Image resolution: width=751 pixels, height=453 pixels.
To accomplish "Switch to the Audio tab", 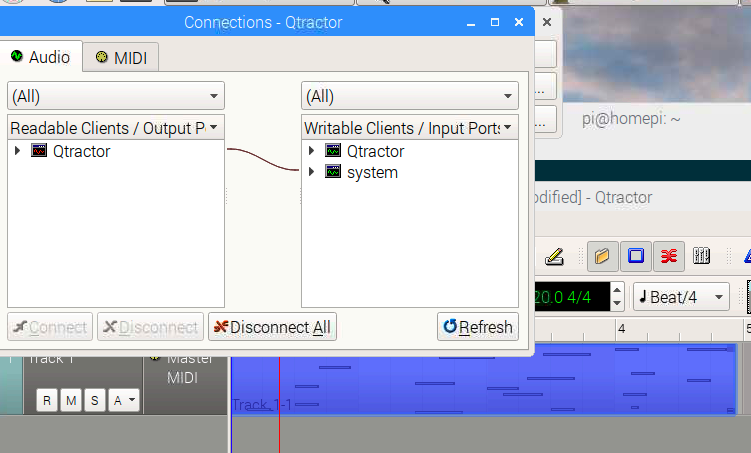I will (x=41, y=57).
